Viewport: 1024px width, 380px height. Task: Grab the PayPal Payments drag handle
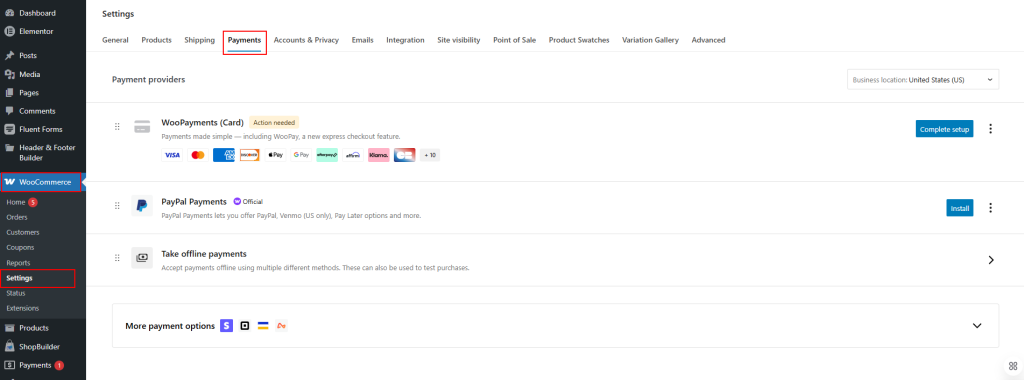[x=118, y=206]
